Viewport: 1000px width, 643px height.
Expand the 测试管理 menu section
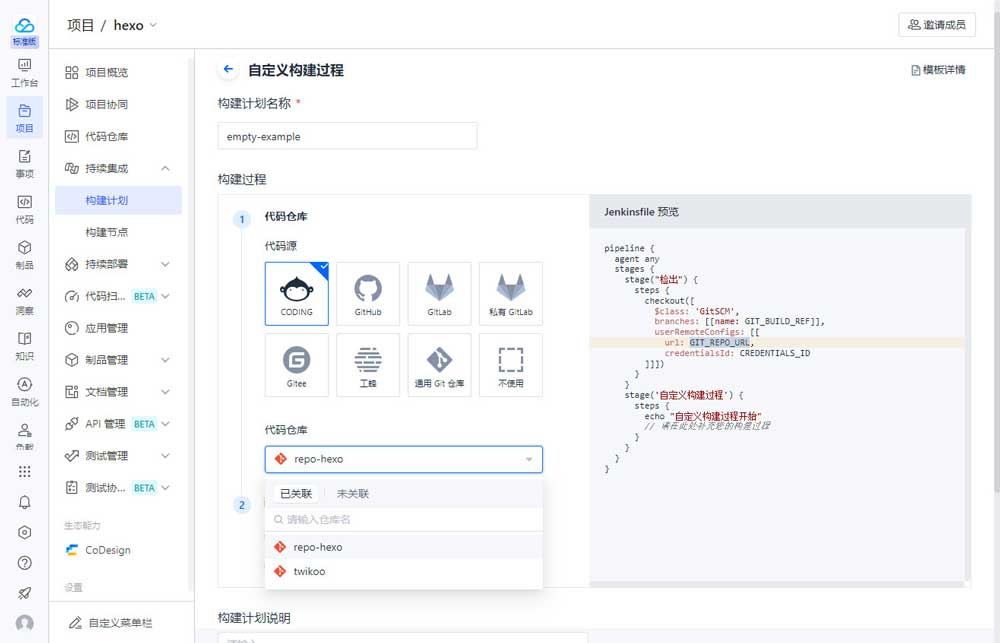pos(165,455)
